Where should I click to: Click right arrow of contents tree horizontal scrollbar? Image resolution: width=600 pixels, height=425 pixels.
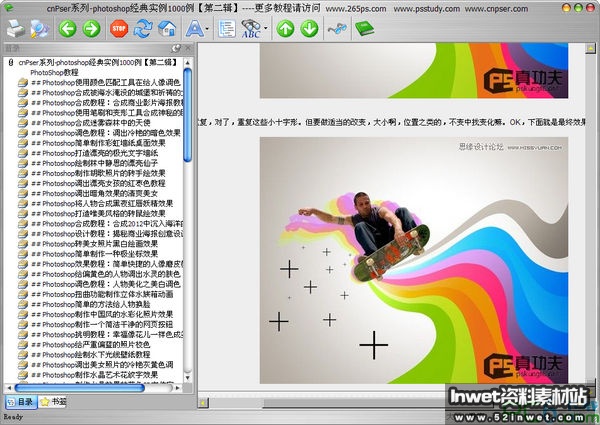pyautogui.click(x=177, y=388)
